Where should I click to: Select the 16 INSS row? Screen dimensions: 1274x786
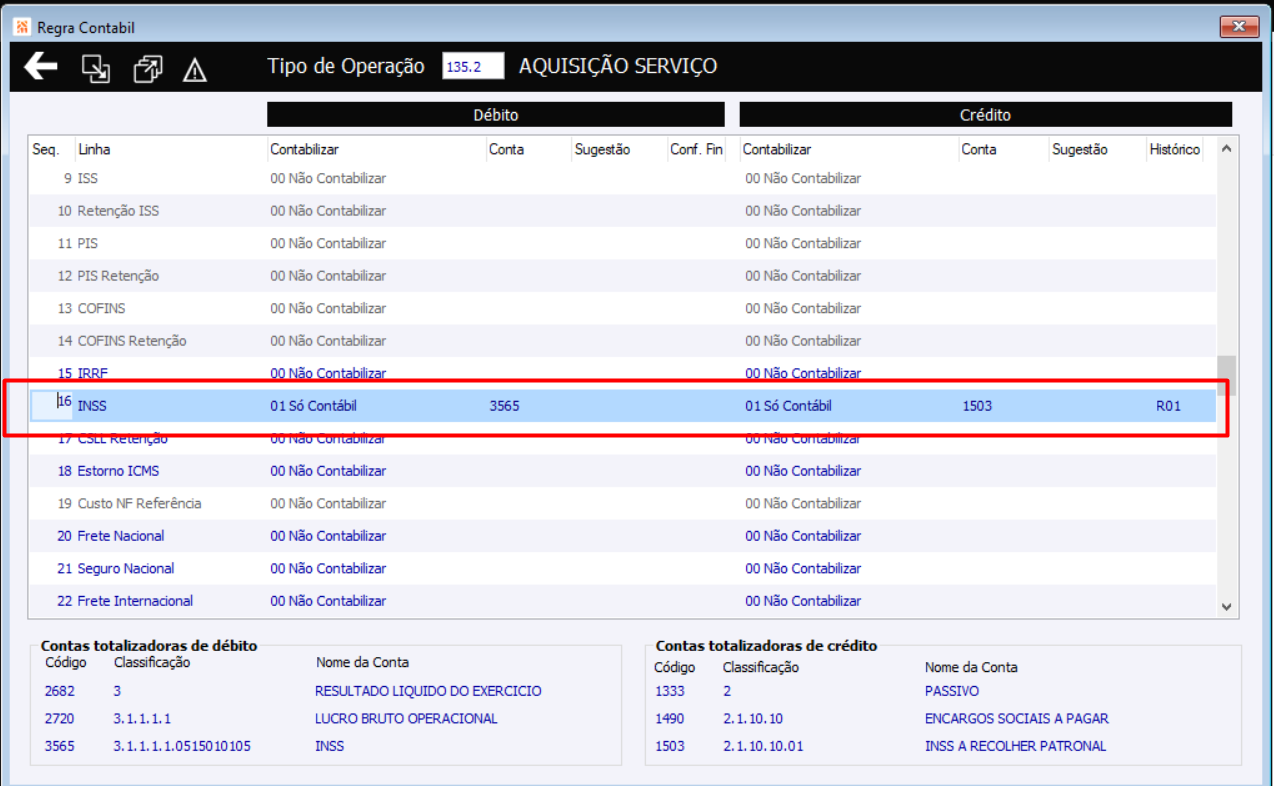623,406
